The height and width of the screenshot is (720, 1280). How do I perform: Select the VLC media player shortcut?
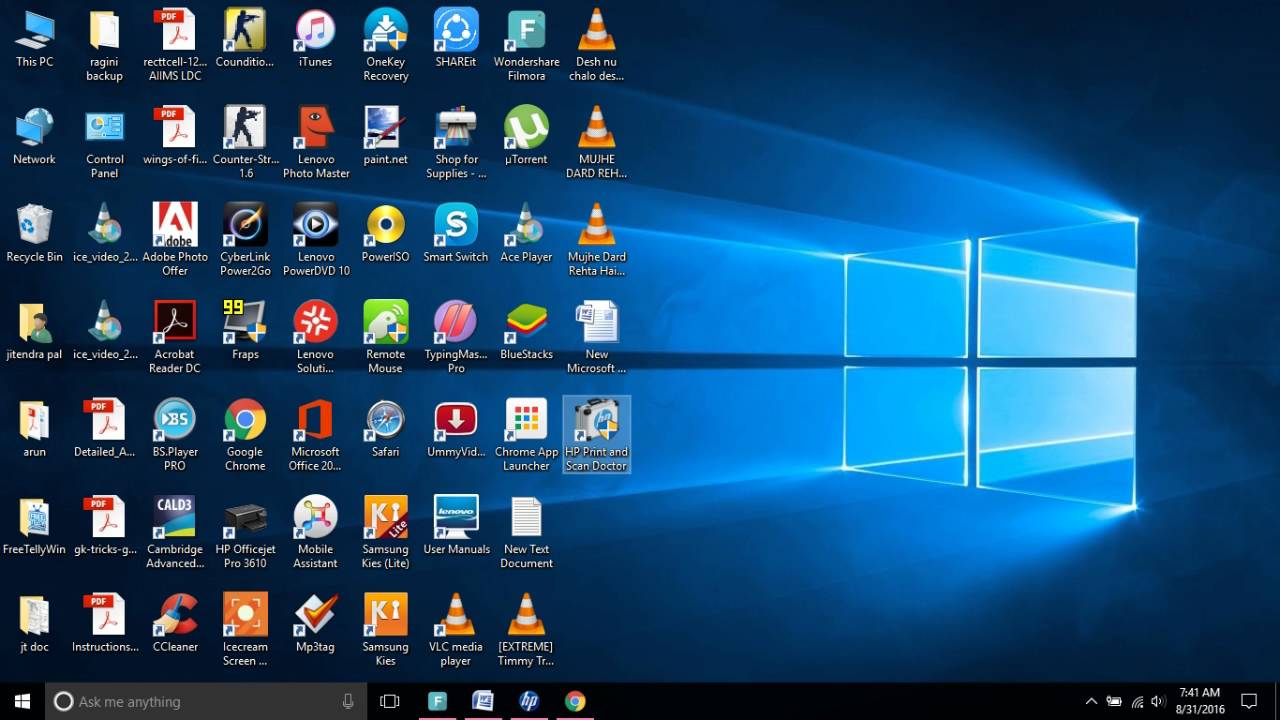click(x=456, y=629)
